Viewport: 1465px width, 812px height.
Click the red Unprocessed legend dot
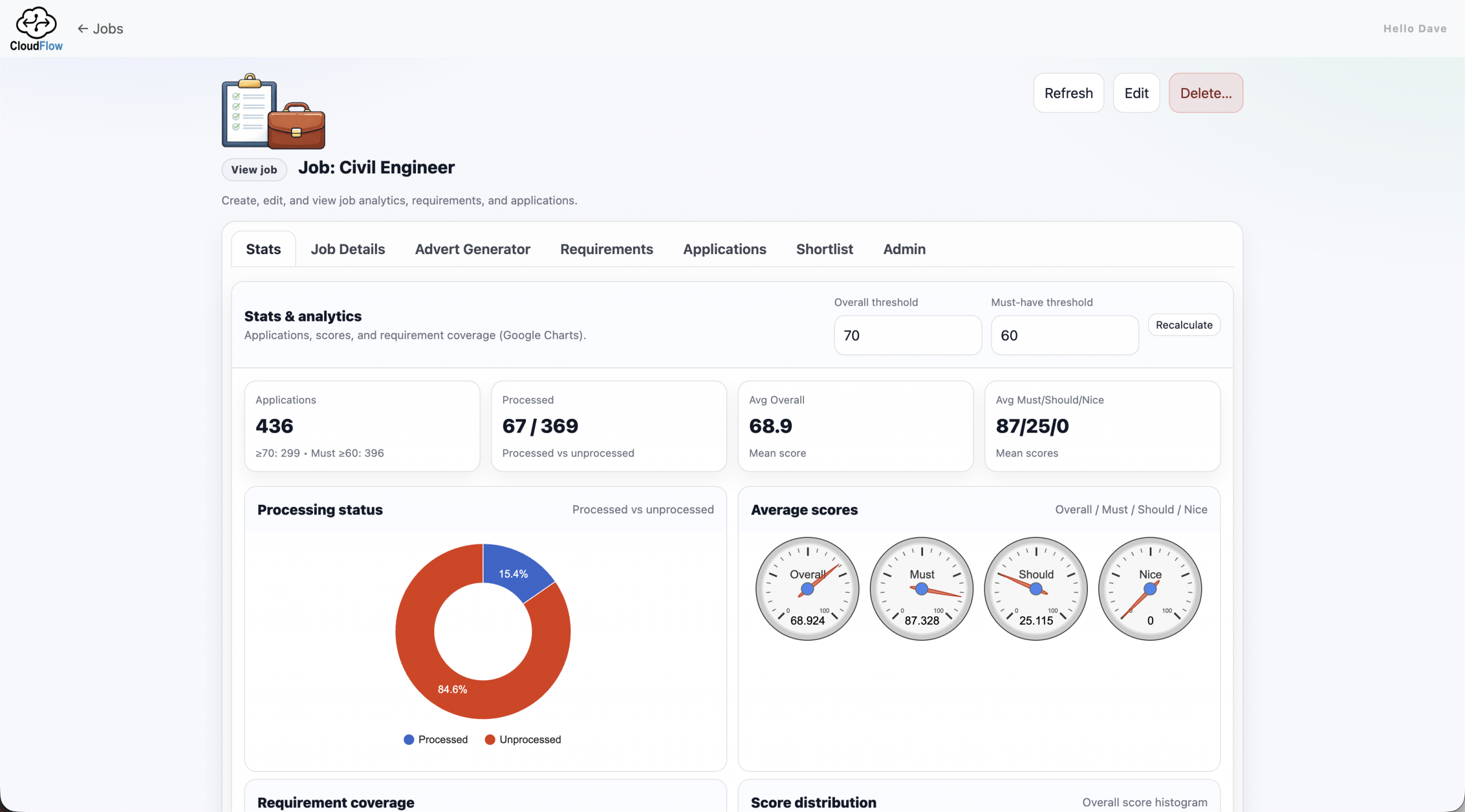click(x=490, y=739)
